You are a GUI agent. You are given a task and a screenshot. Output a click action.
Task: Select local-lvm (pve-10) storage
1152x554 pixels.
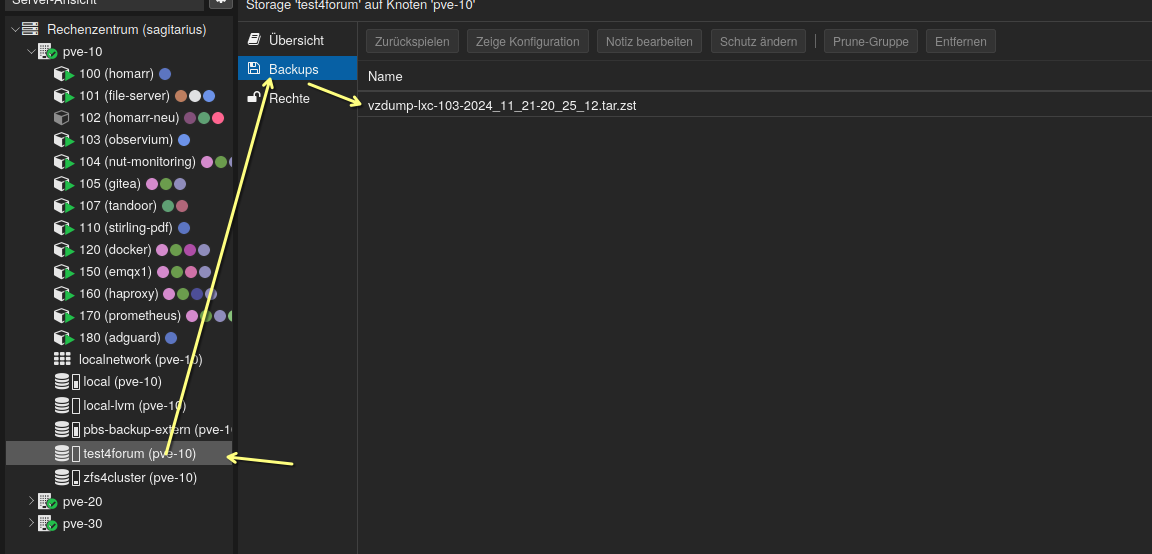coord(134,406)
